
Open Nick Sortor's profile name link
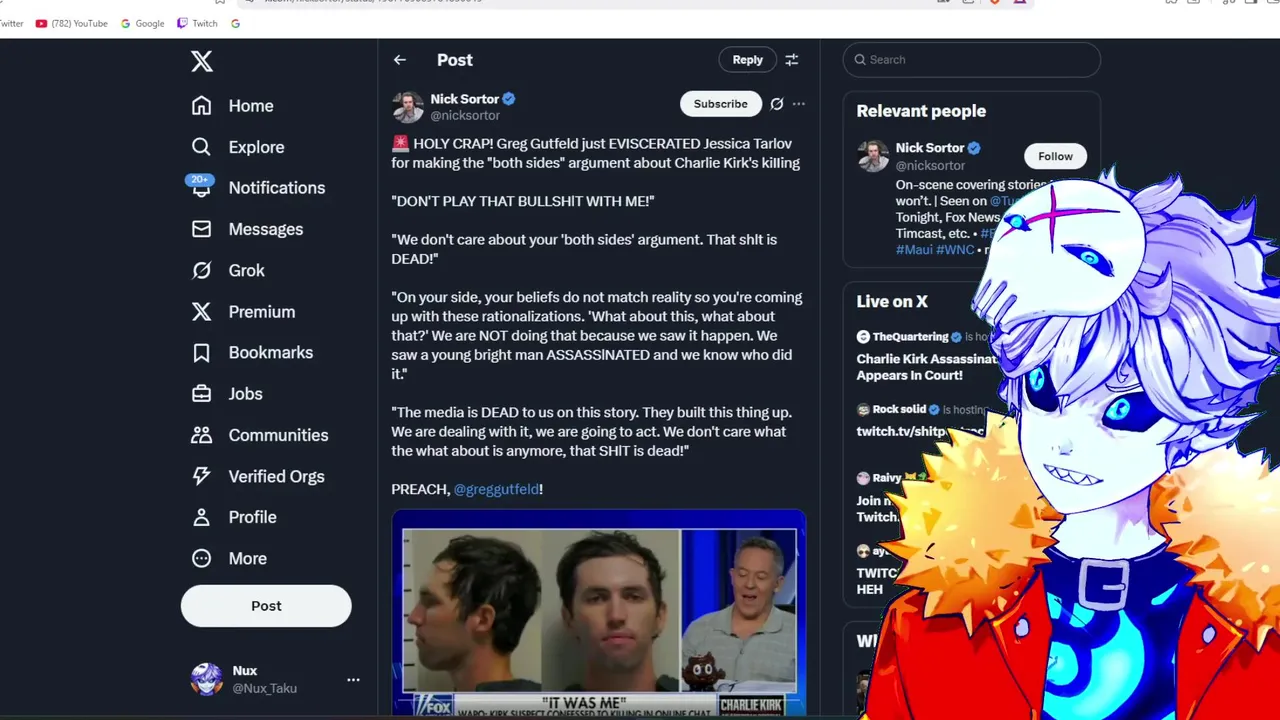click(465, 99)
